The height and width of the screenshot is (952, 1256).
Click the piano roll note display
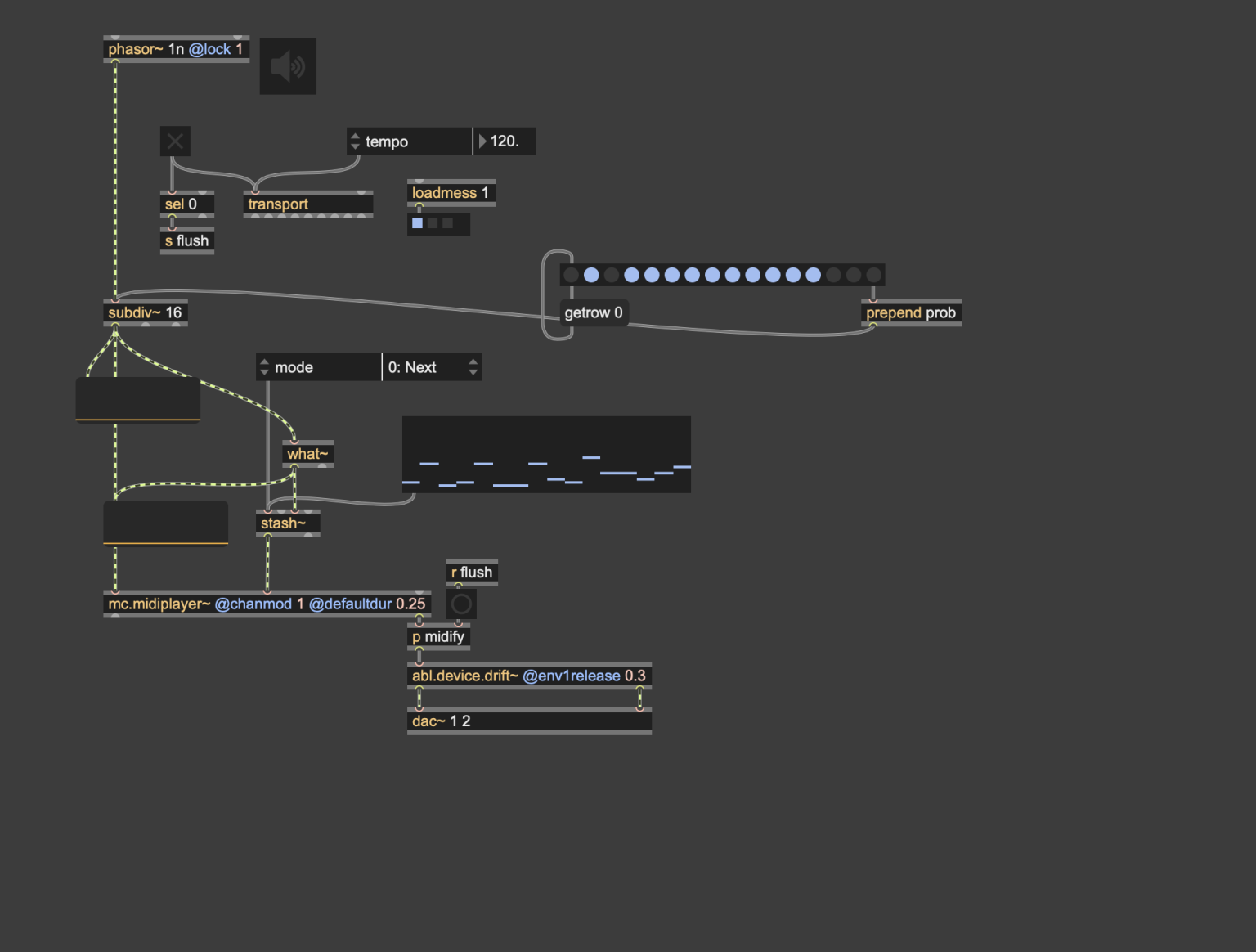click(x=546, y=455)
